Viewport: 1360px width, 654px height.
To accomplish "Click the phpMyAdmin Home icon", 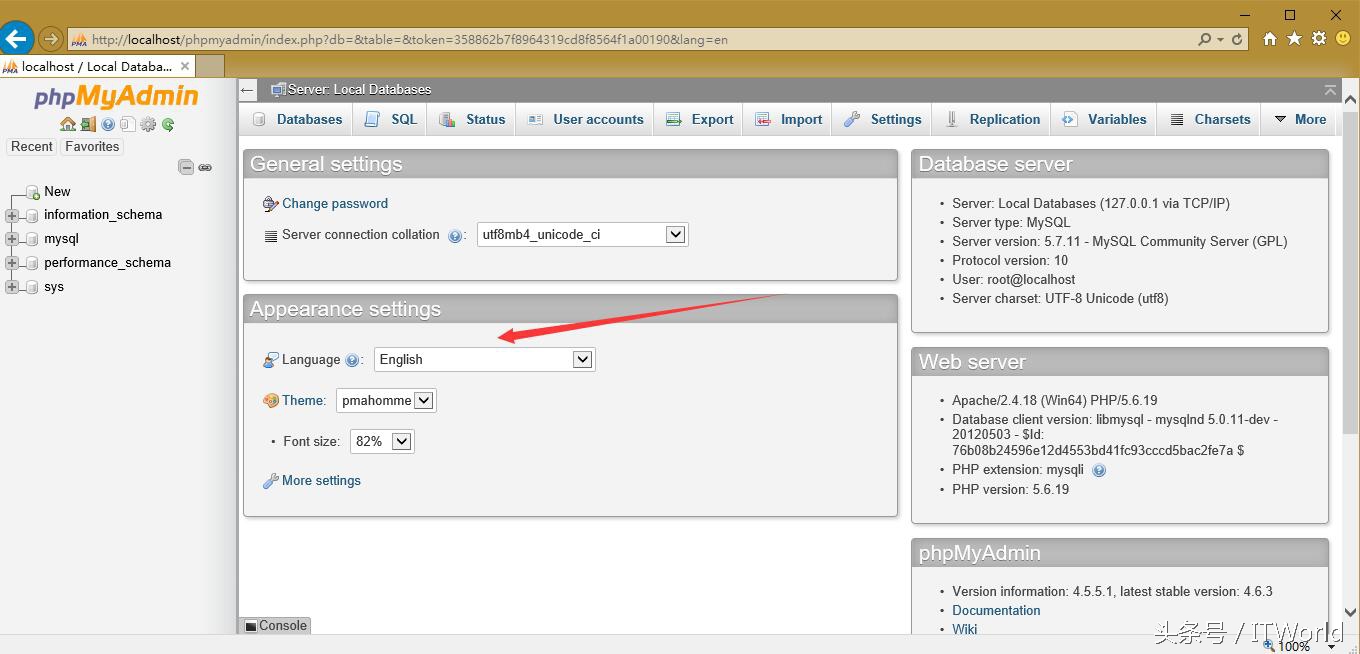I will pos(67,124).
